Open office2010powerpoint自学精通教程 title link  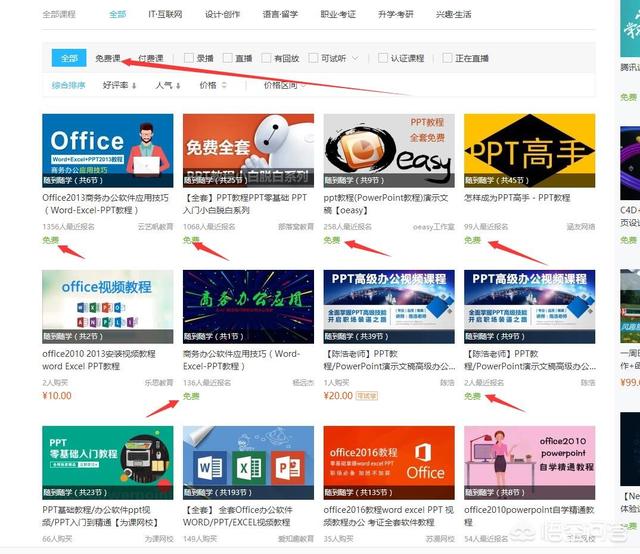pyautogui.click(x=529, y=516)
